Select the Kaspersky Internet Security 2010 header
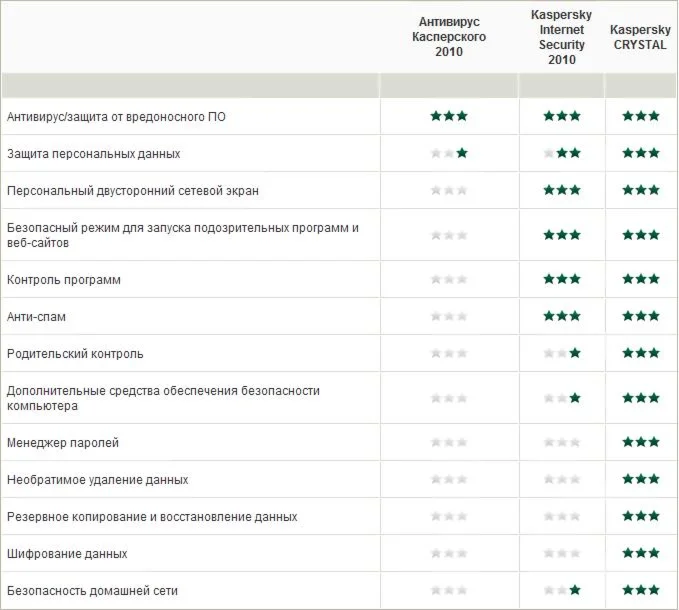679x610 pixels. coord(562,37)
